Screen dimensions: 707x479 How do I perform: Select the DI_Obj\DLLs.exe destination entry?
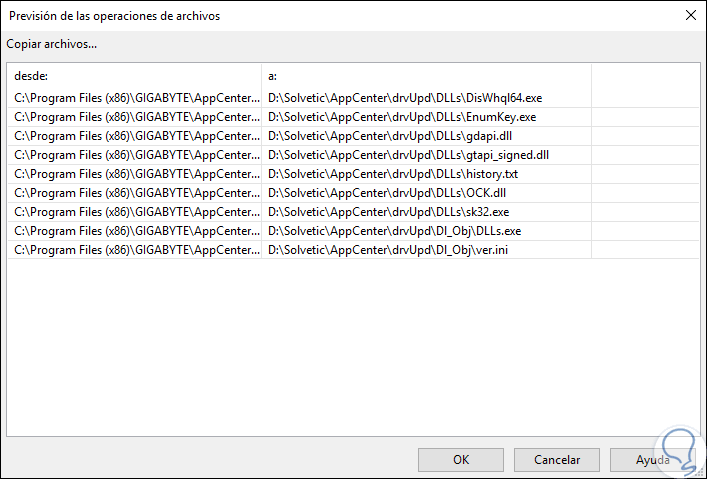click(394, 231)
